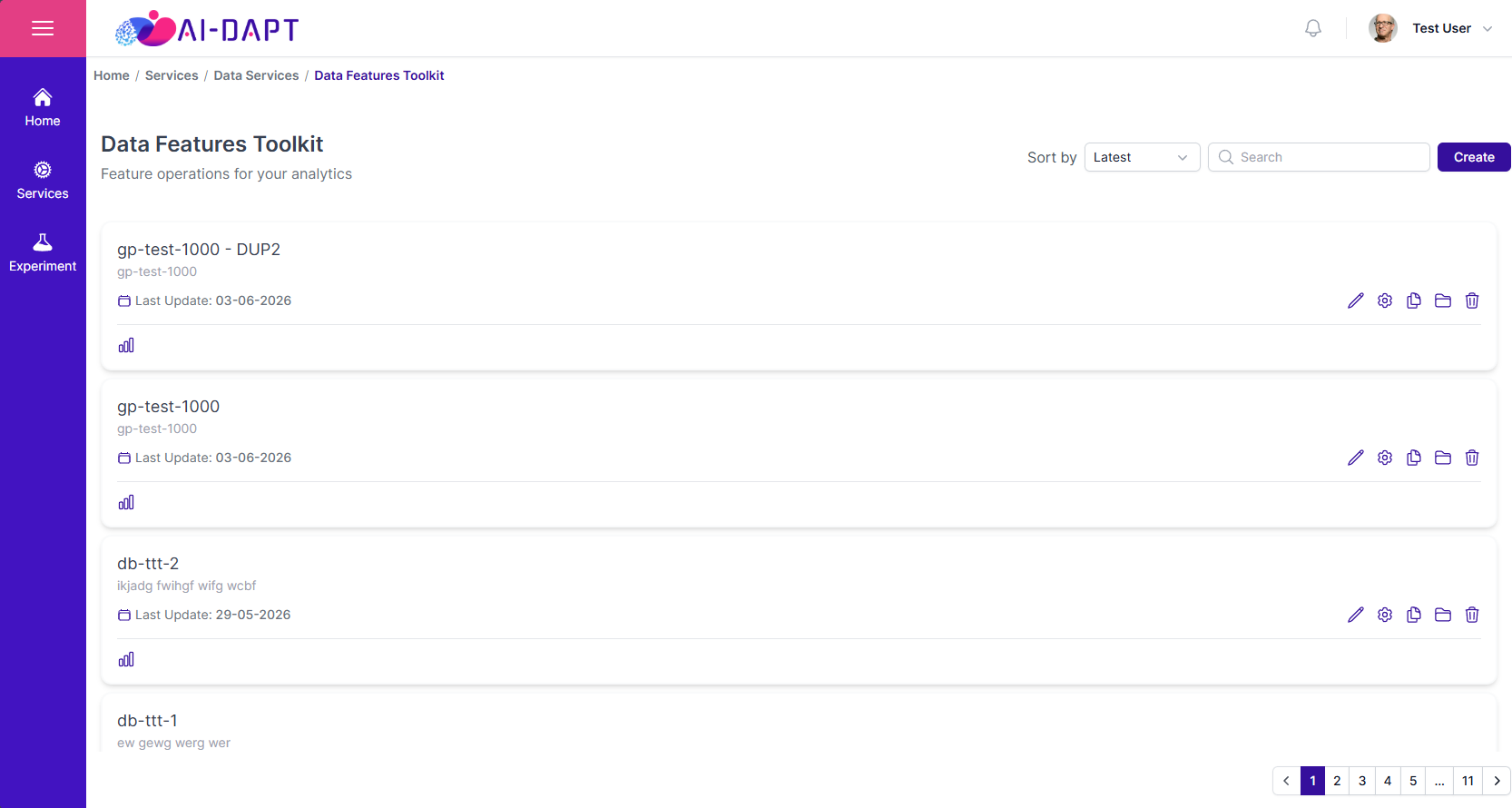The height and width of the screenshot is (808, 1512).
Task: Go to page 3
Action: tap(1362, 781)
